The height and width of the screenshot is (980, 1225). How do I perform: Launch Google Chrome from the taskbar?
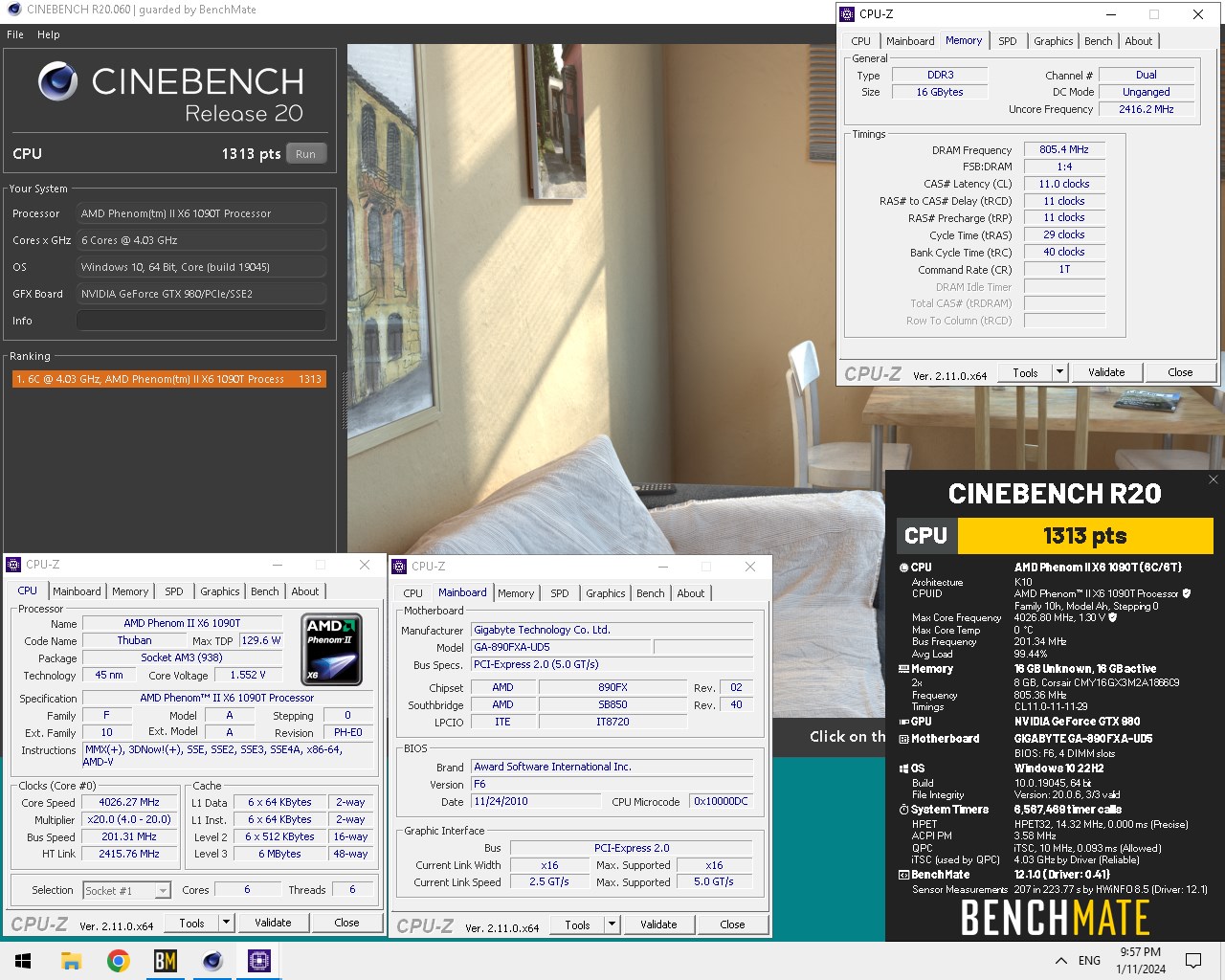pyautogui.click(x=118, y=961)
